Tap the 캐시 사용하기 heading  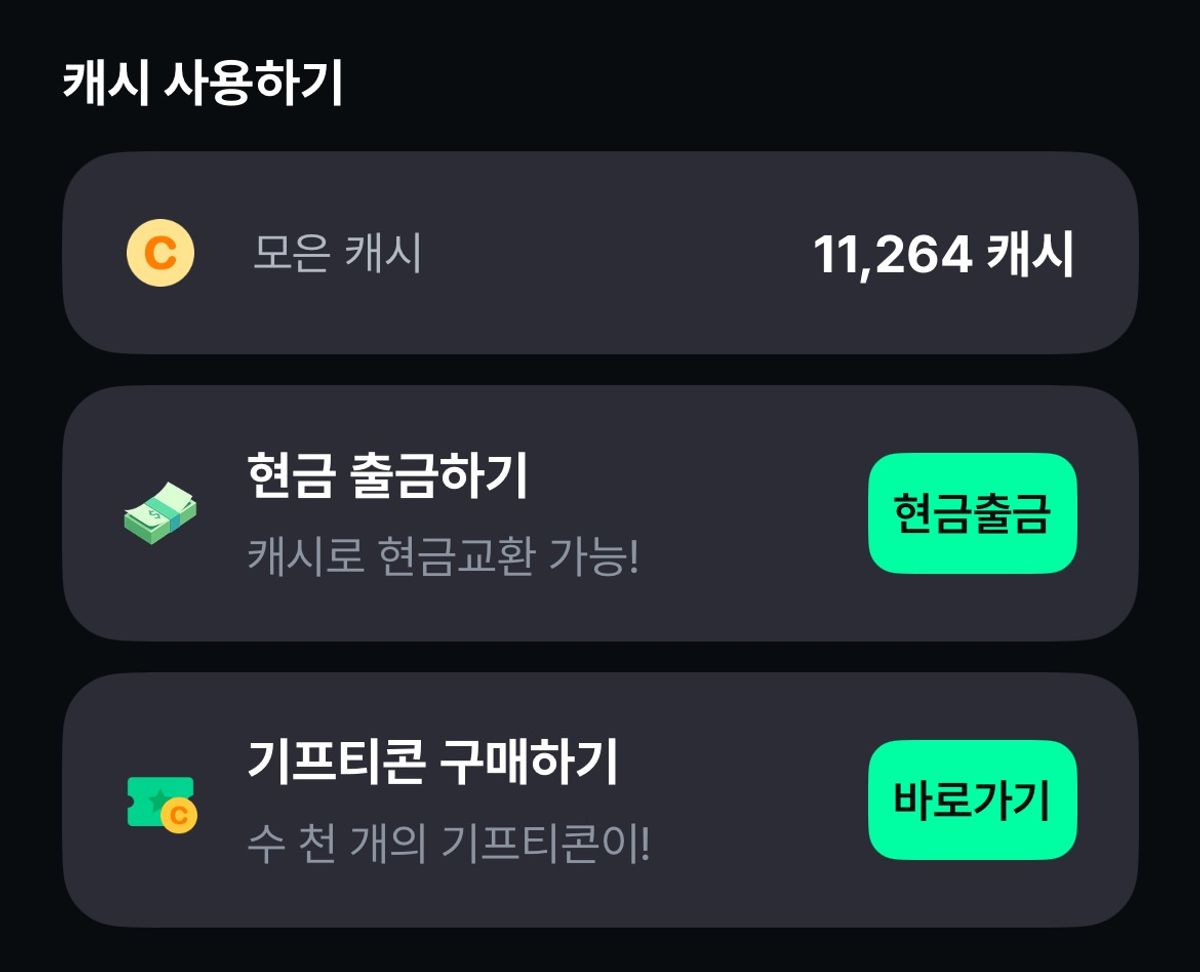(x=203, y=84)
